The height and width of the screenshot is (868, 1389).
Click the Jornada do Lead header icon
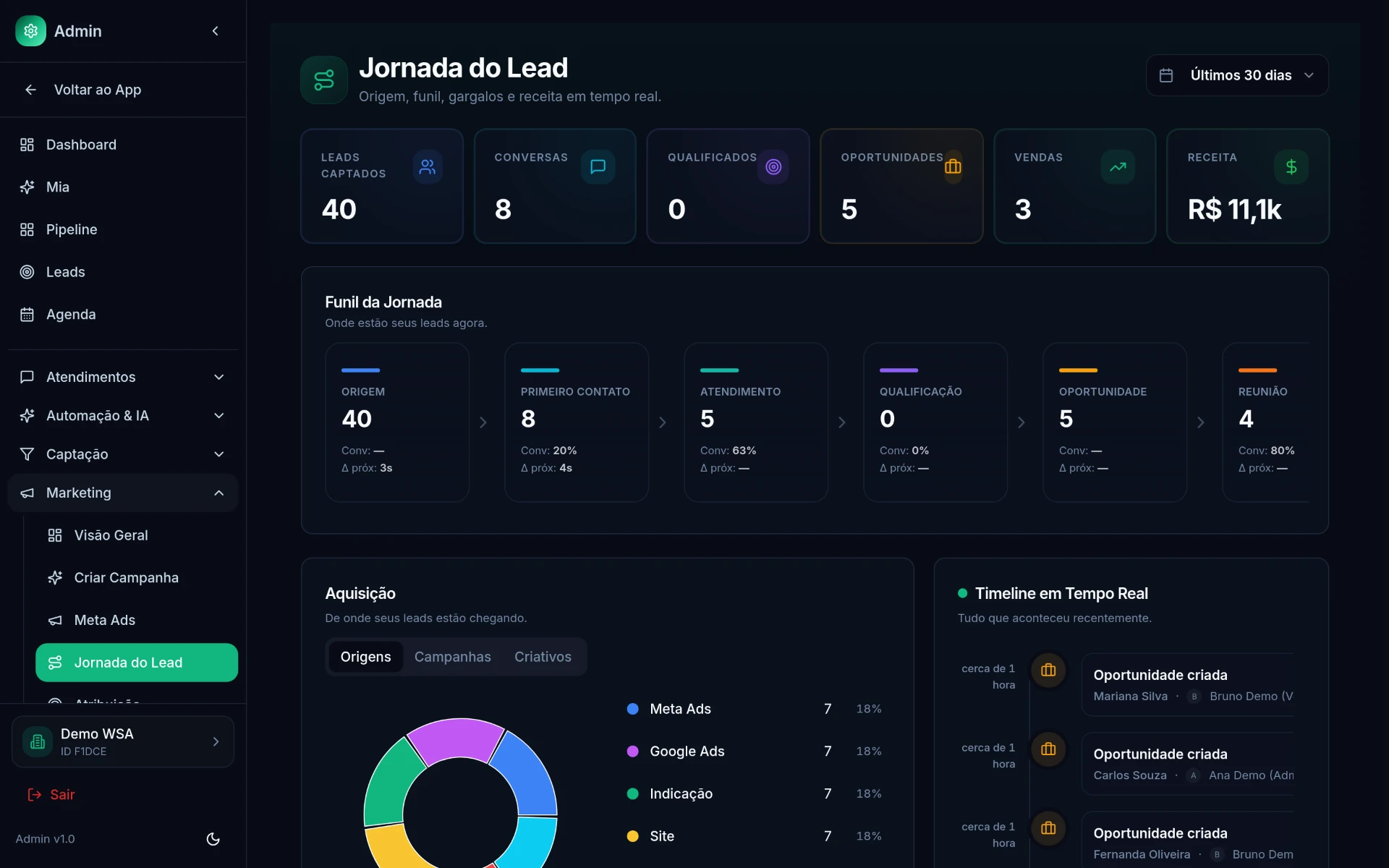[324, 80]
